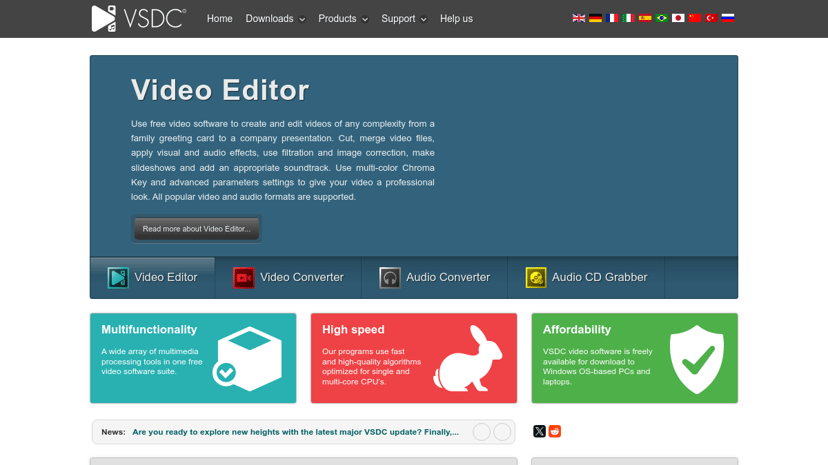Click the first news navigation circle button
Image resolution: width=828 pixels, height=465 pixels.
coord(482,432)
